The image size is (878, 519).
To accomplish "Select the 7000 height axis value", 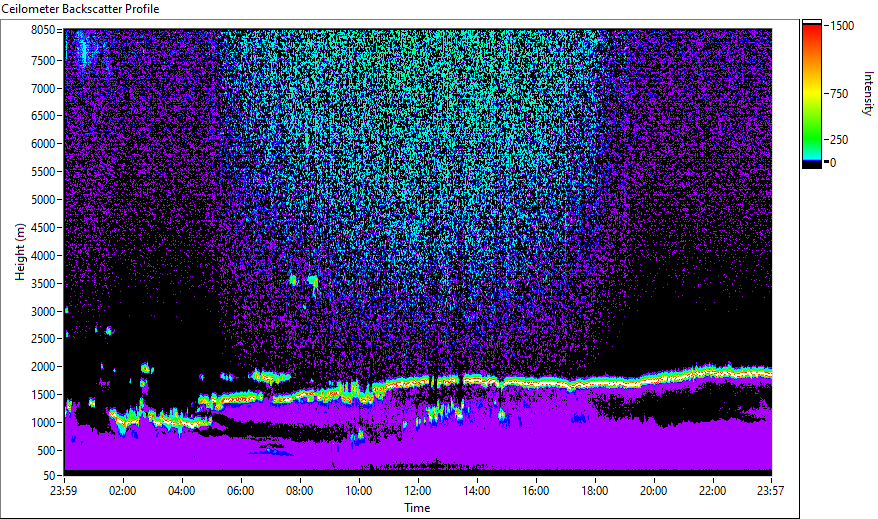I will [43, 88].
